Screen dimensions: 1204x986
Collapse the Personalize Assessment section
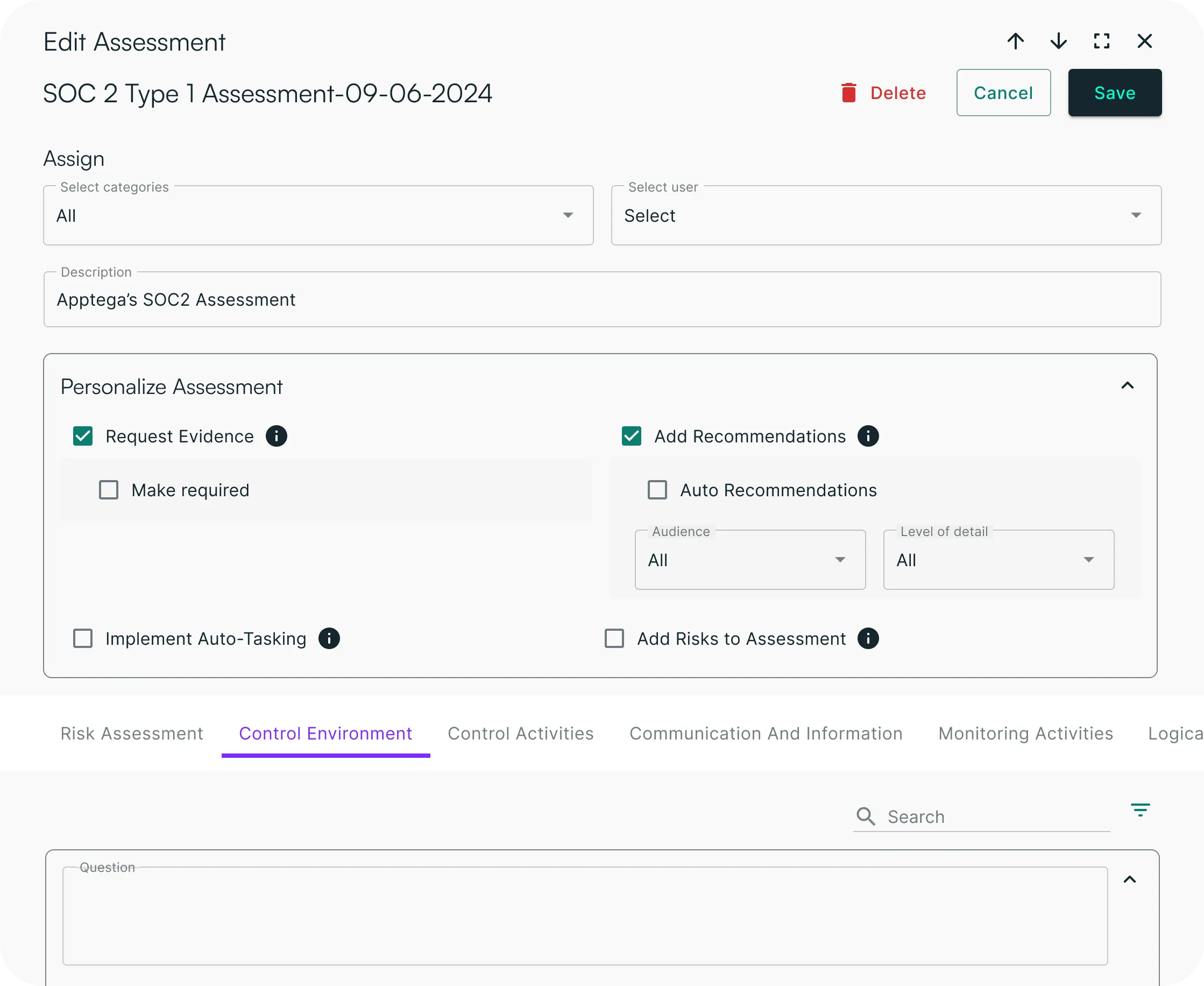click(x=1128, y=386)
